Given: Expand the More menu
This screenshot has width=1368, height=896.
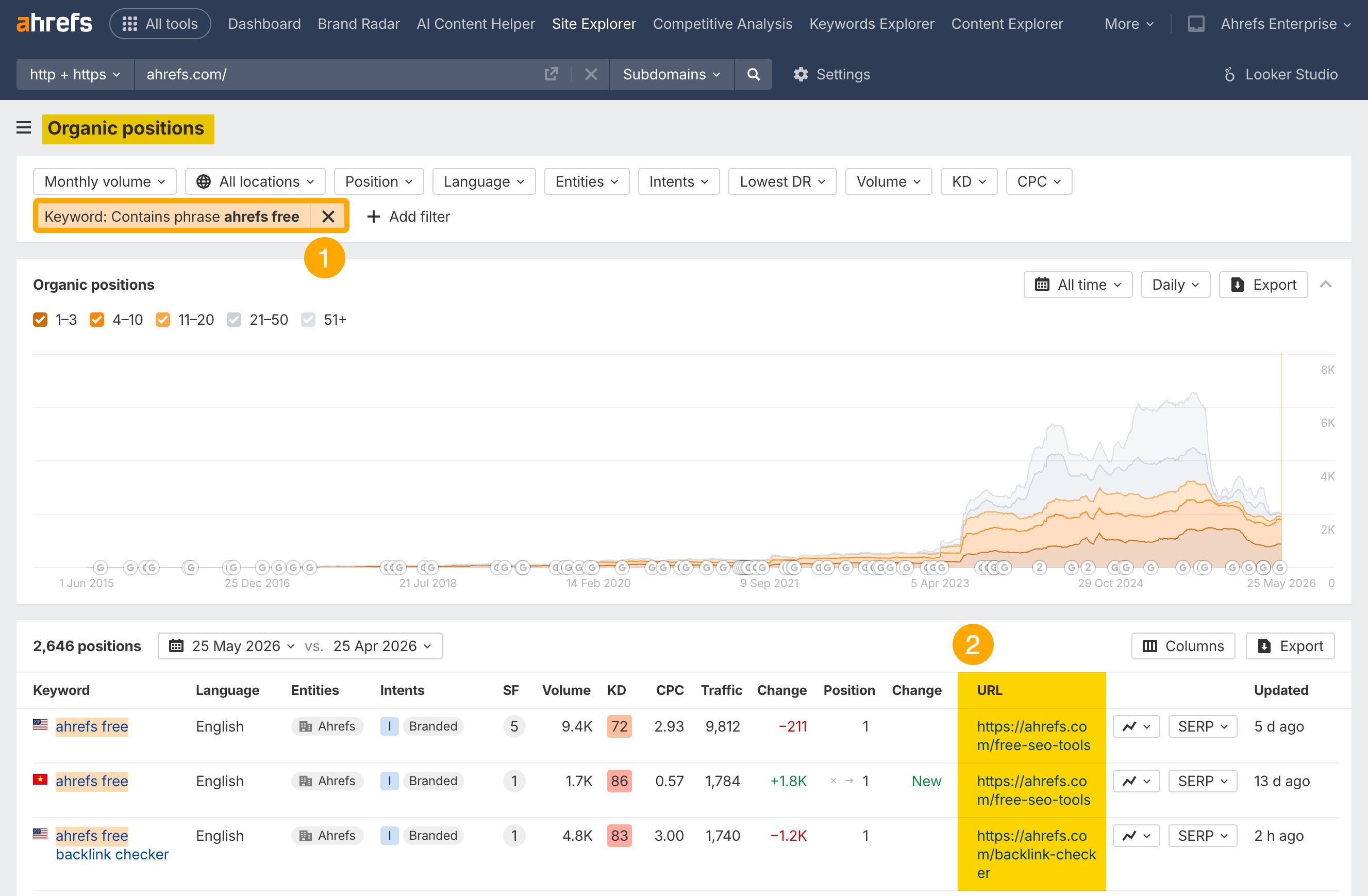Looking at the screenshot, I should pos(1129,24).
